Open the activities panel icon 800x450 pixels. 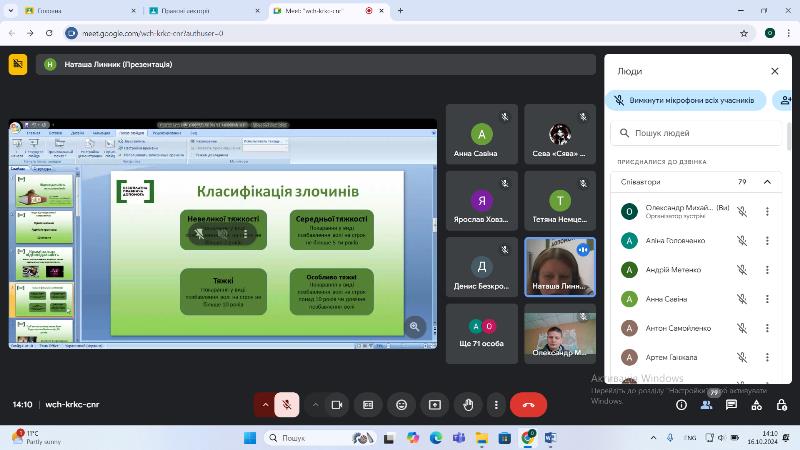757,404
